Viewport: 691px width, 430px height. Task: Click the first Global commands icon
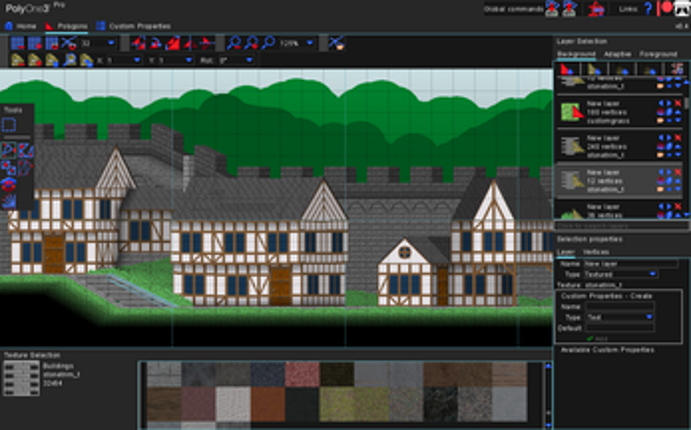pos(551,9)
